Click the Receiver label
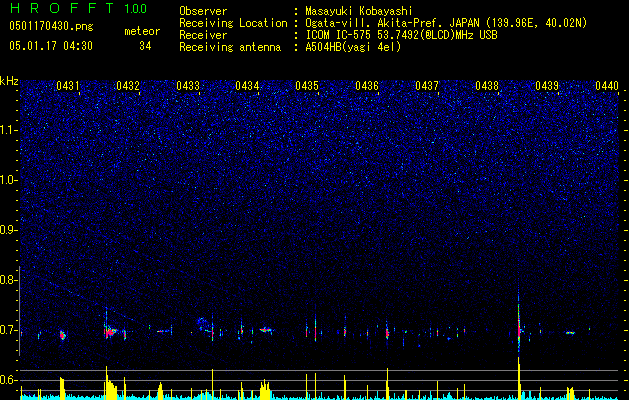Viewport: 629px width, 400px height. [x=203, y=35]
